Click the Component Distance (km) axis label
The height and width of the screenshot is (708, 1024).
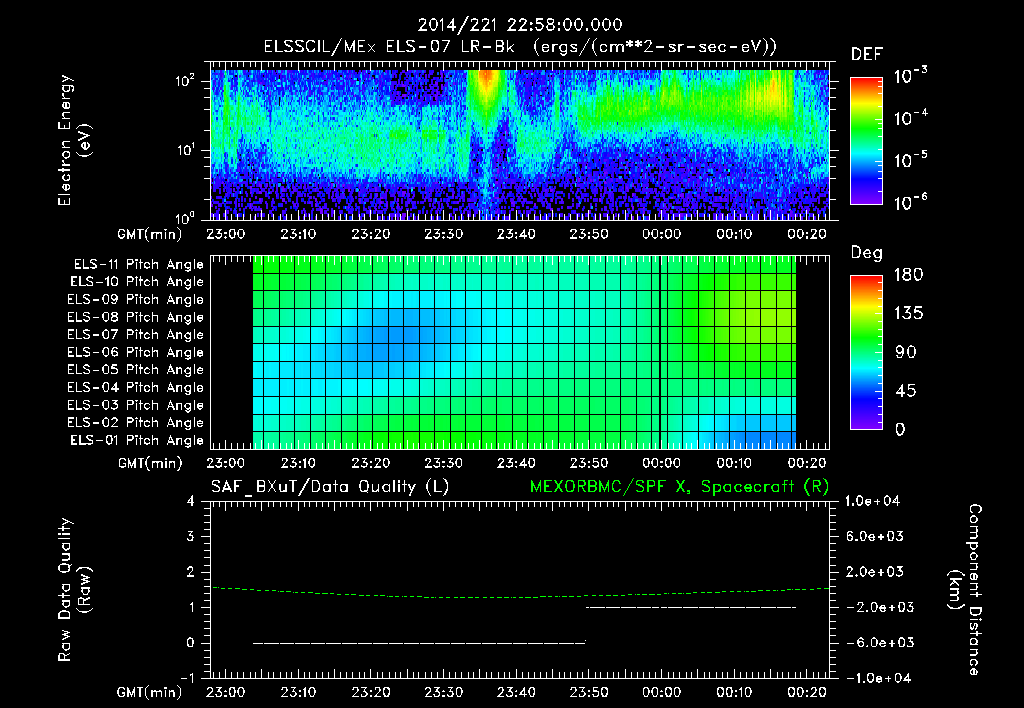(965, 590)
